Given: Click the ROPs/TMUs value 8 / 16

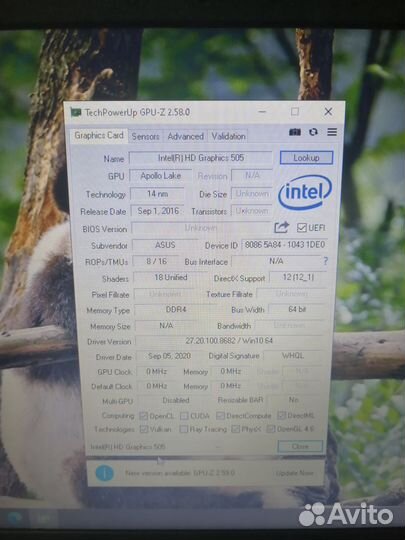Looking at the screenshot, I should tap(156, 261).
